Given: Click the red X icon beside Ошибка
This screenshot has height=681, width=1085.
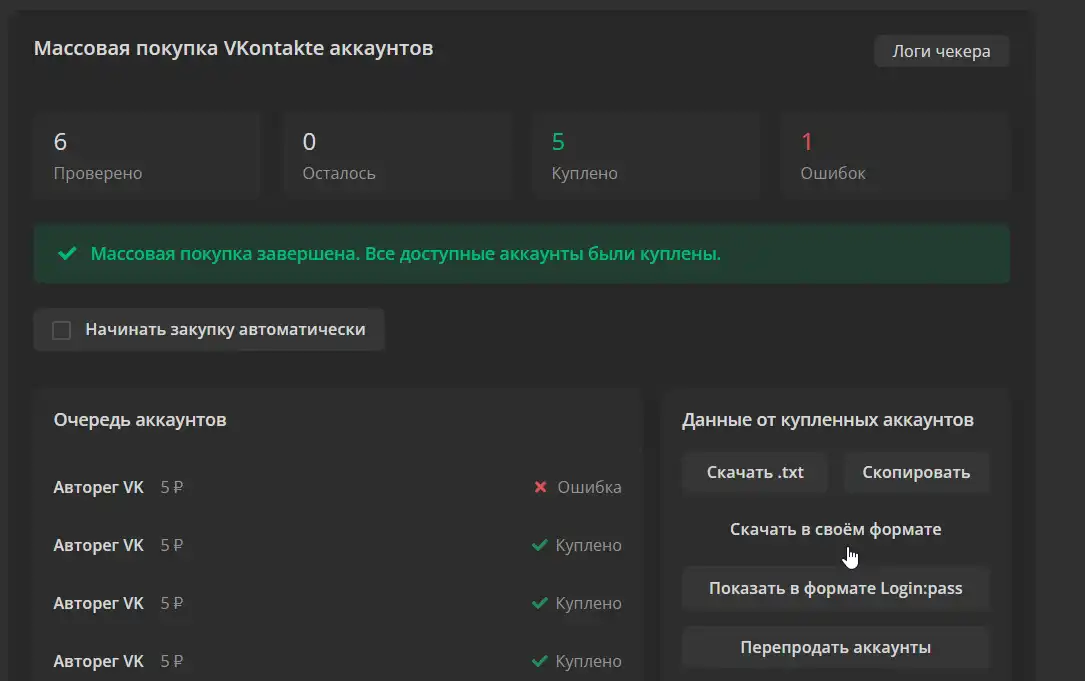Looking at the screenshot, I should tap(540, 488).
